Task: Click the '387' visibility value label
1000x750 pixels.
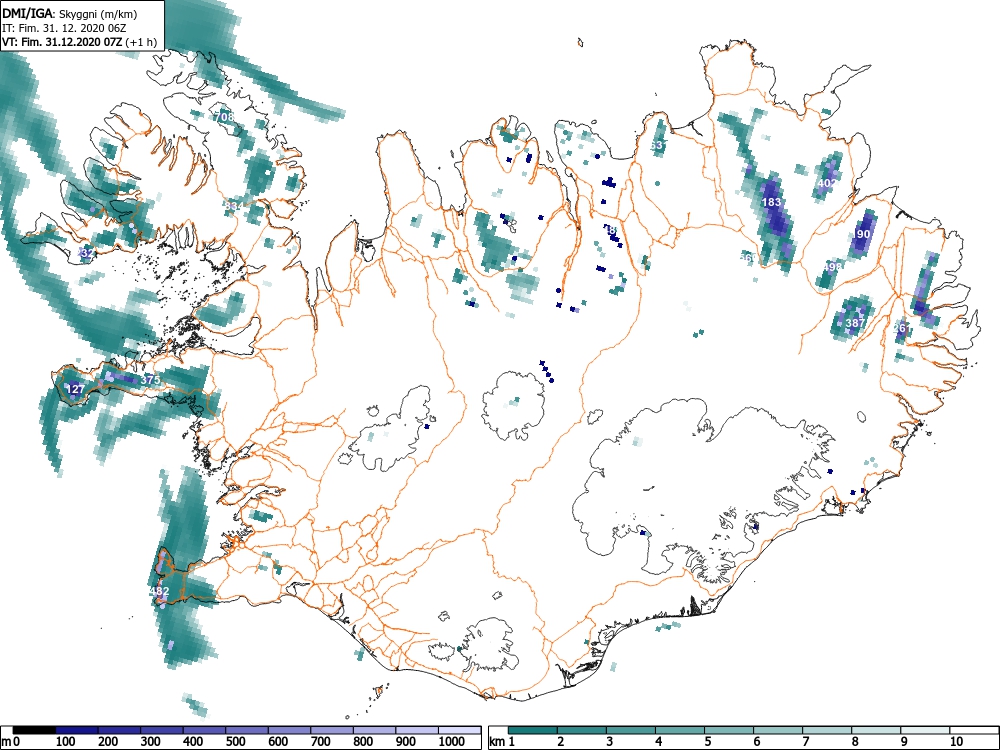Action: [x=855, y=323]
